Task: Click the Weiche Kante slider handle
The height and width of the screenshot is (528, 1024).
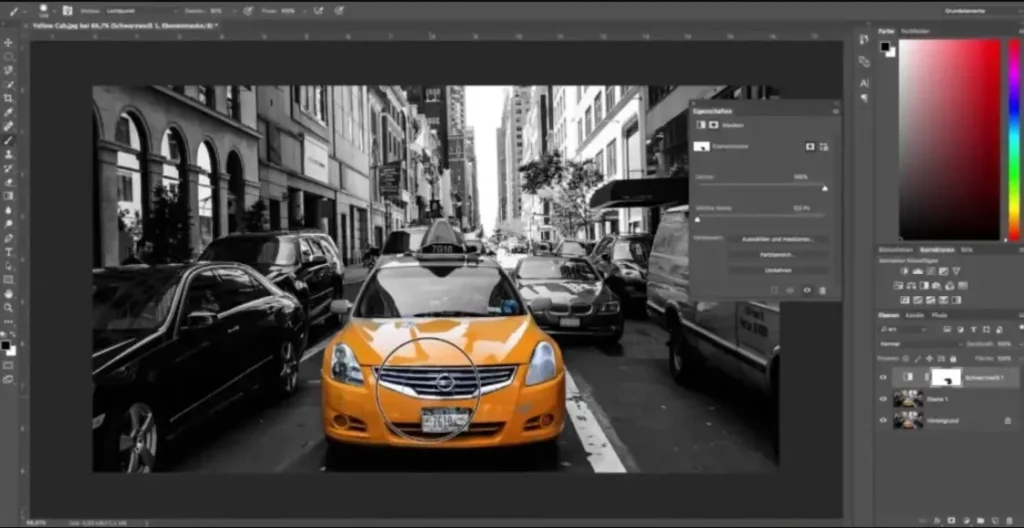Action: coord(697,220)
